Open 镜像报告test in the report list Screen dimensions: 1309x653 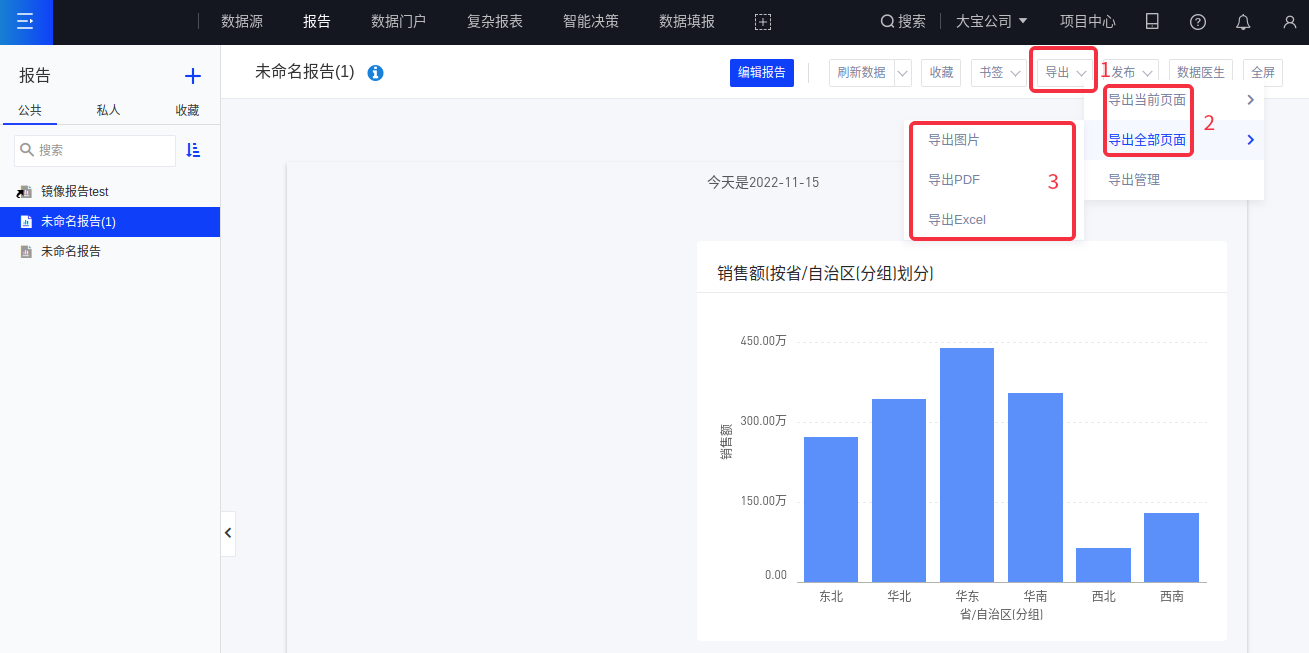pos(74,191)
